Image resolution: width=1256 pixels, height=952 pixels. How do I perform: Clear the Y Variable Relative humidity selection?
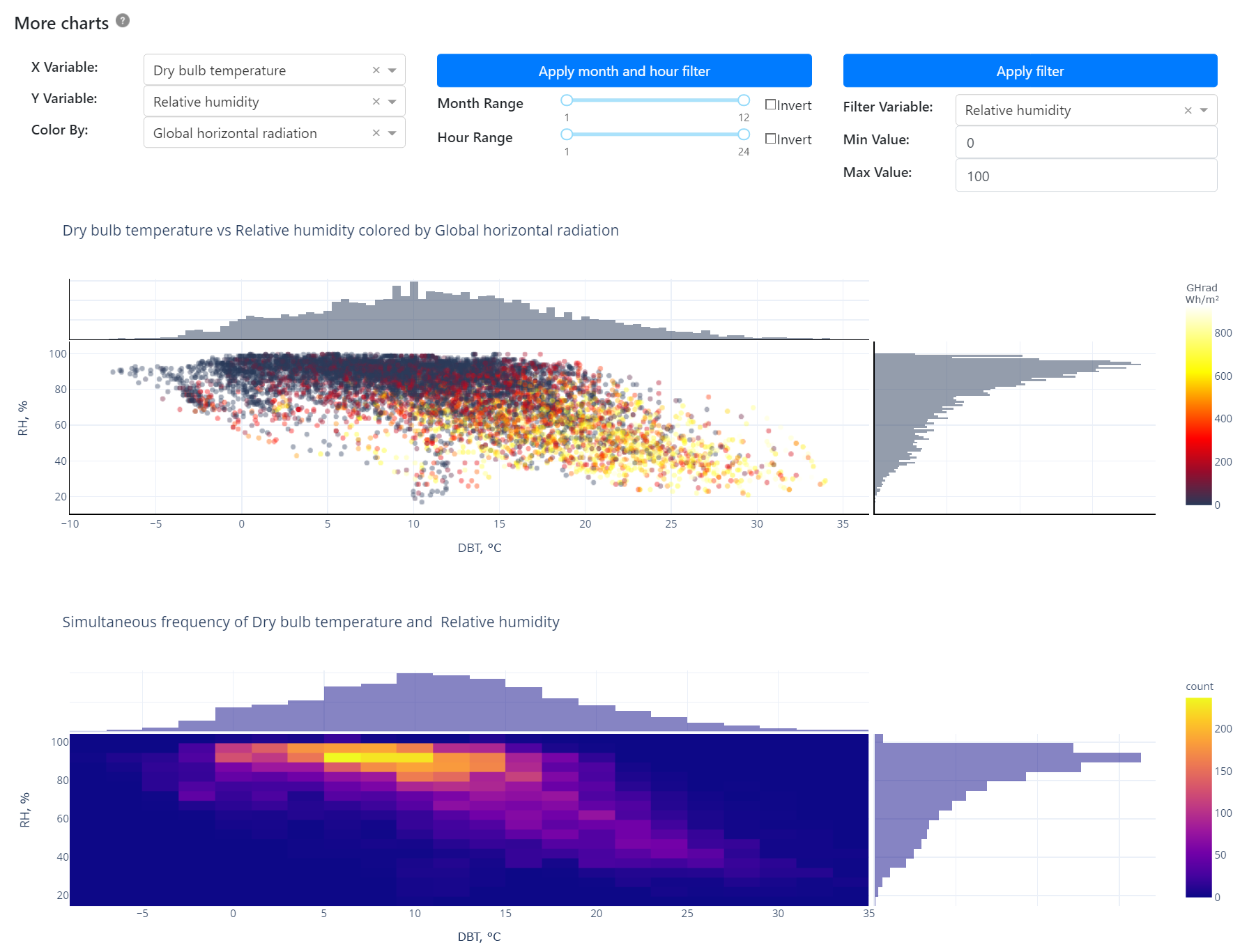(376, 102)
